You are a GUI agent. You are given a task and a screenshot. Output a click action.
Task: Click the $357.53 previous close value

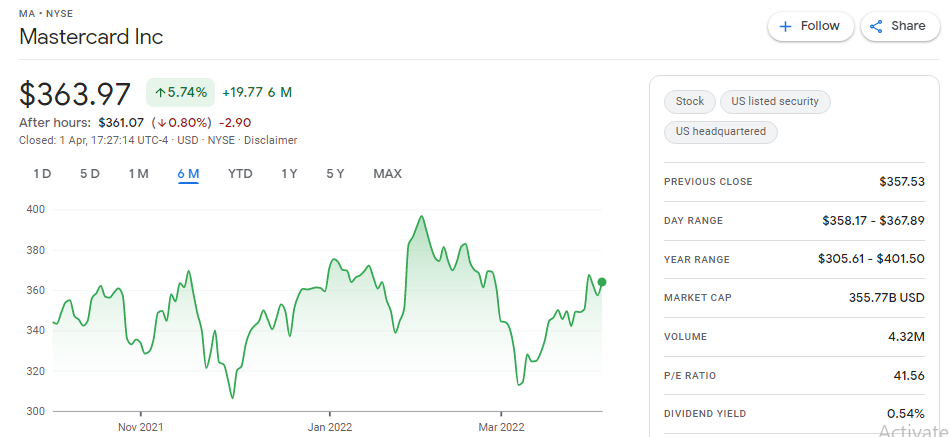pos(902,182)
